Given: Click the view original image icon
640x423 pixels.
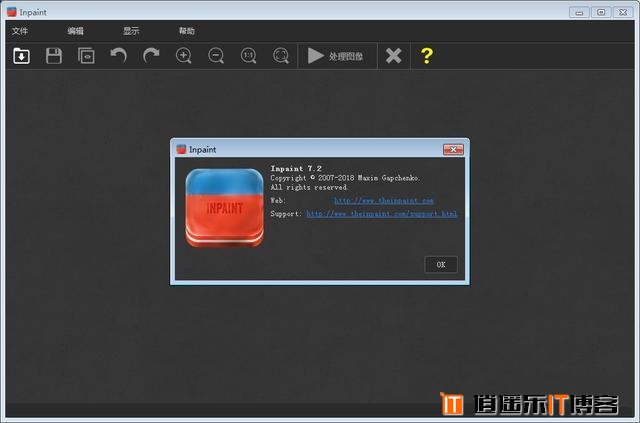Looking at the screenshot, I should pos(86,56).
